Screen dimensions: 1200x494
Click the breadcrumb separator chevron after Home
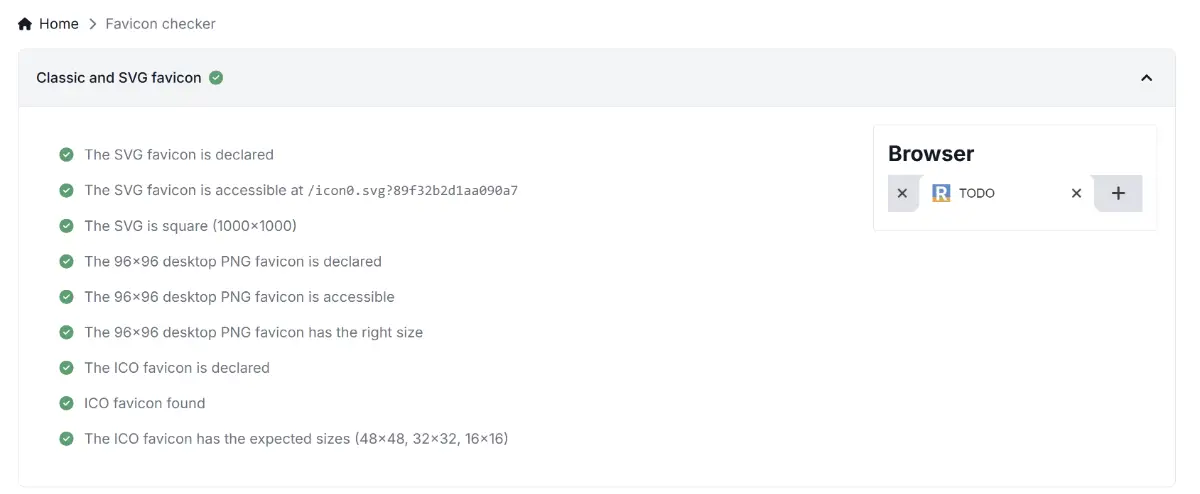(92, 24)
